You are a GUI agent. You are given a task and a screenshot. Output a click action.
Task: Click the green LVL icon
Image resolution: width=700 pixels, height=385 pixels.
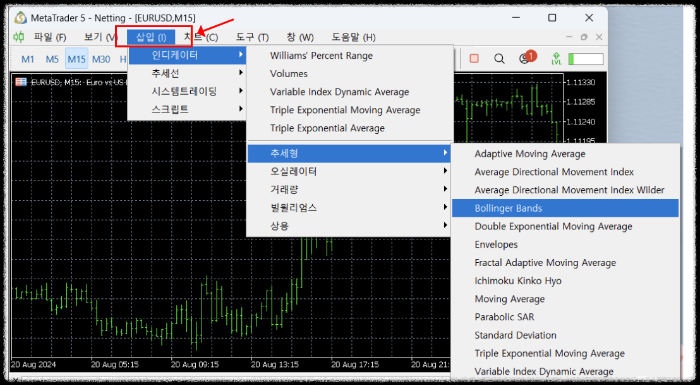(556, 59)
